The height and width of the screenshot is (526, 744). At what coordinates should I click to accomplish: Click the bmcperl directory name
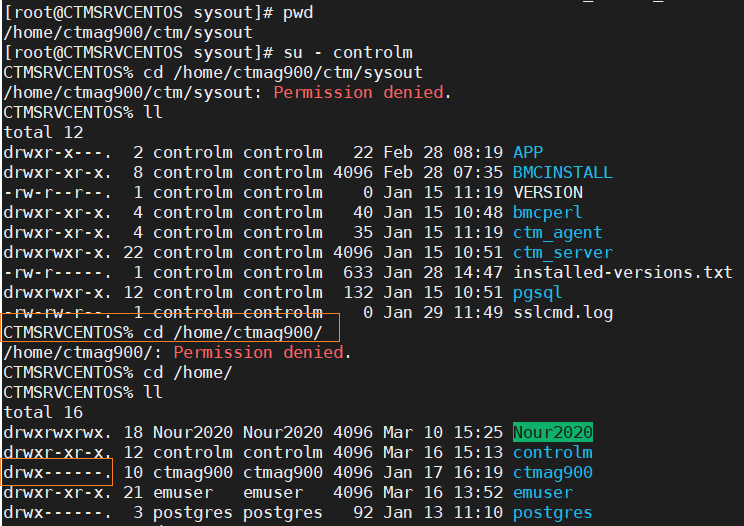(548, 212)
